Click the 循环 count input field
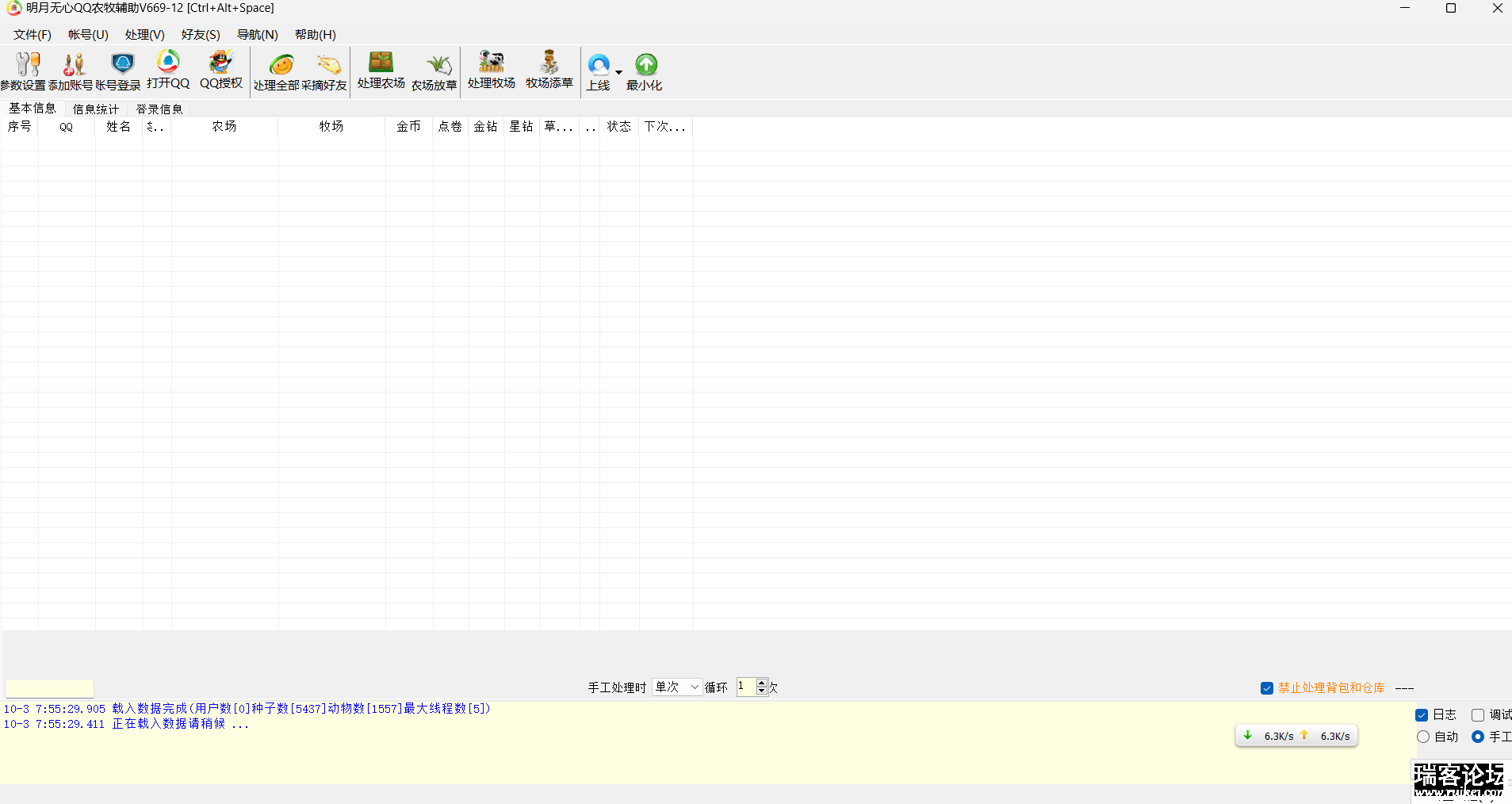Screen dimensions: 1512x804 (x=745, y=687)
